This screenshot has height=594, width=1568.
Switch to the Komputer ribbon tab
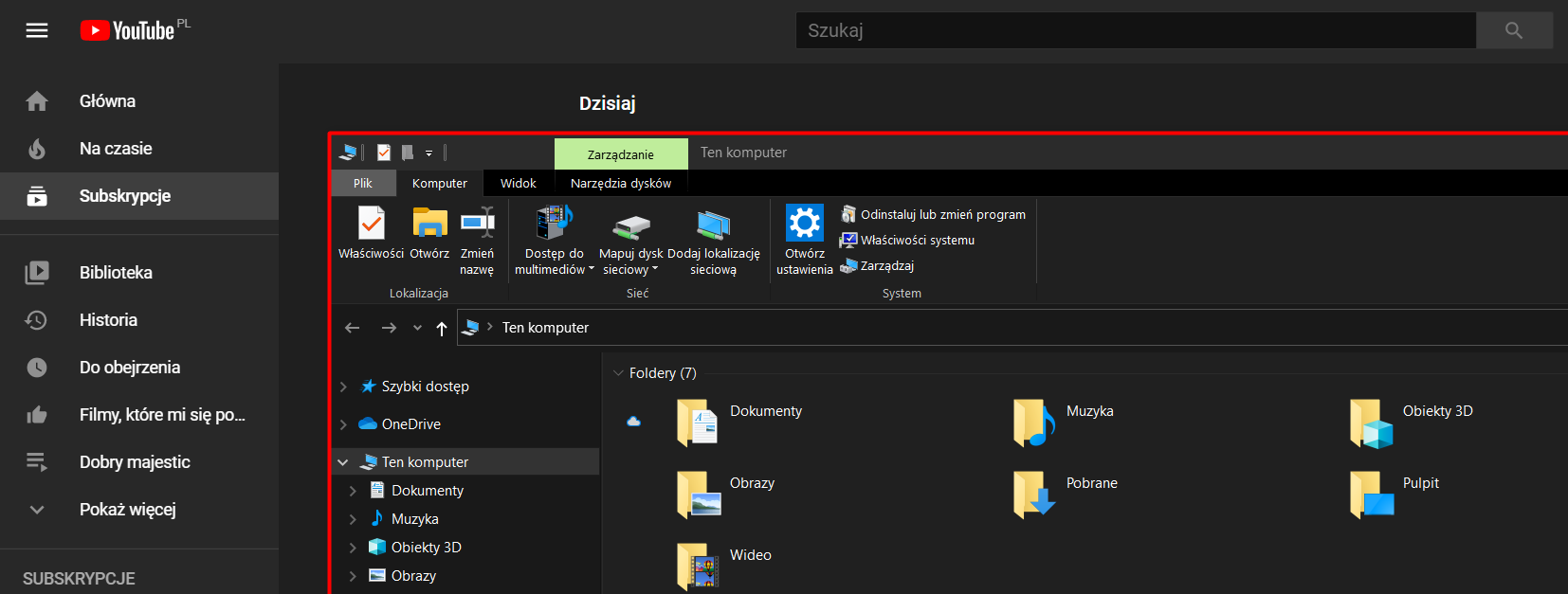click(440, 183)
